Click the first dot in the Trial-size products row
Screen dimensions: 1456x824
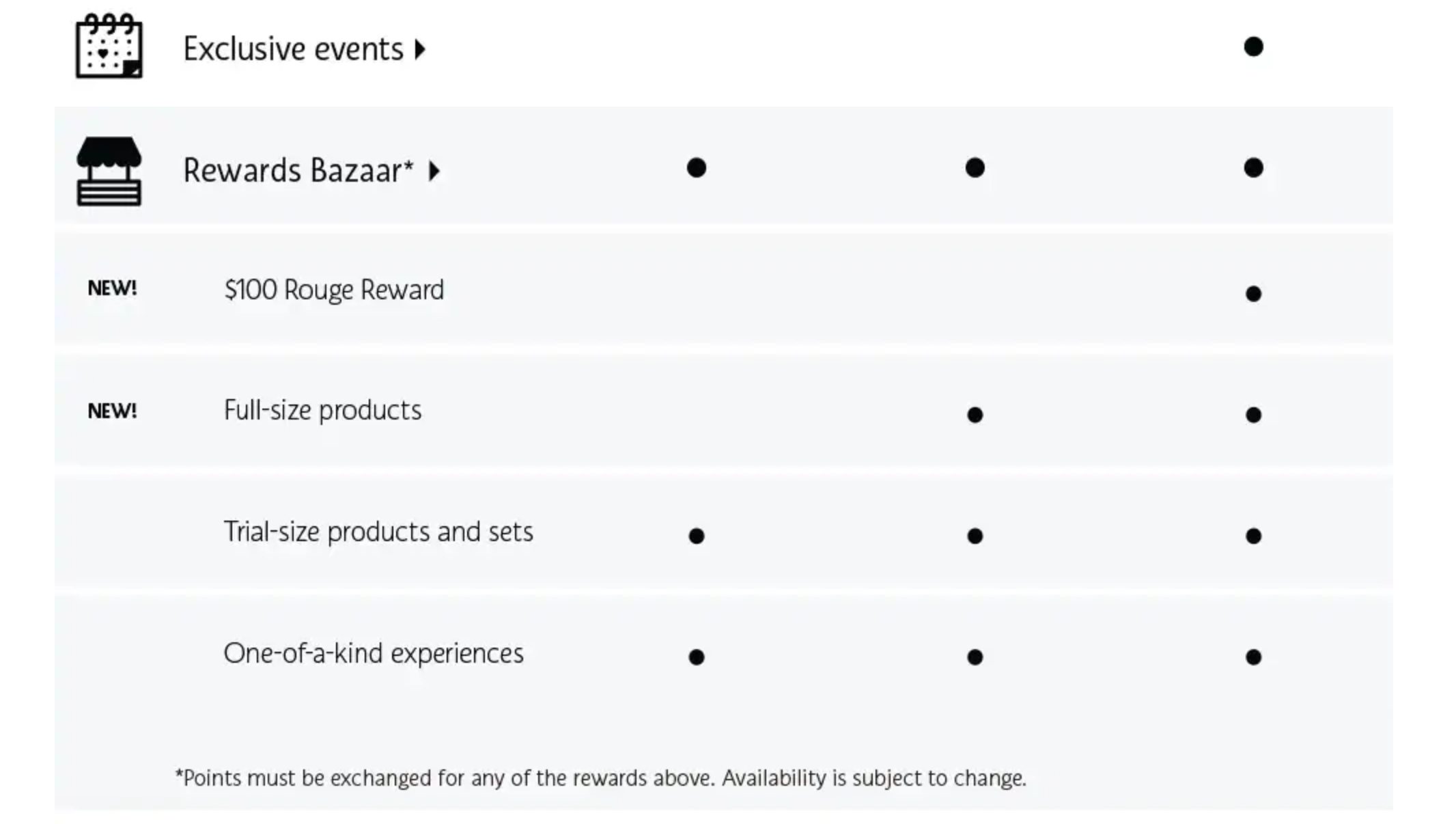tap(696, 536)
